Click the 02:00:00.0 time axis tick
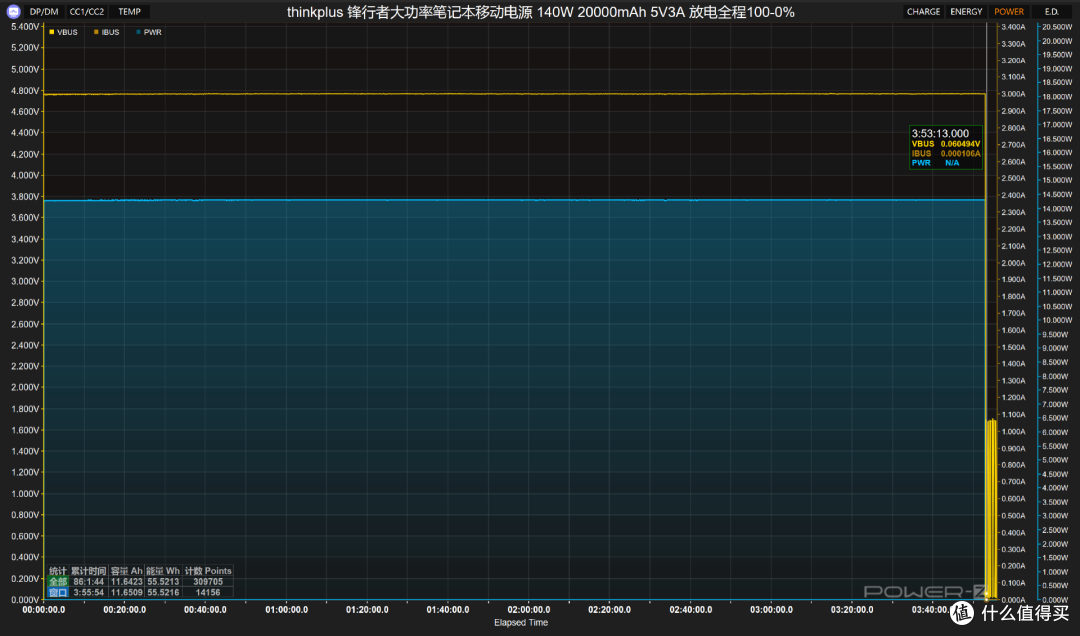 (529, 610)
